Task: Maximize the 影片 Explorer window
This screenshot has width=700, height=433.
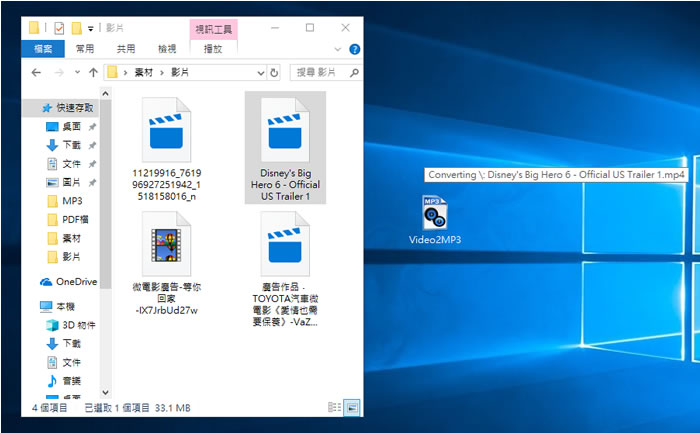Action: click(x=310, y=28)
